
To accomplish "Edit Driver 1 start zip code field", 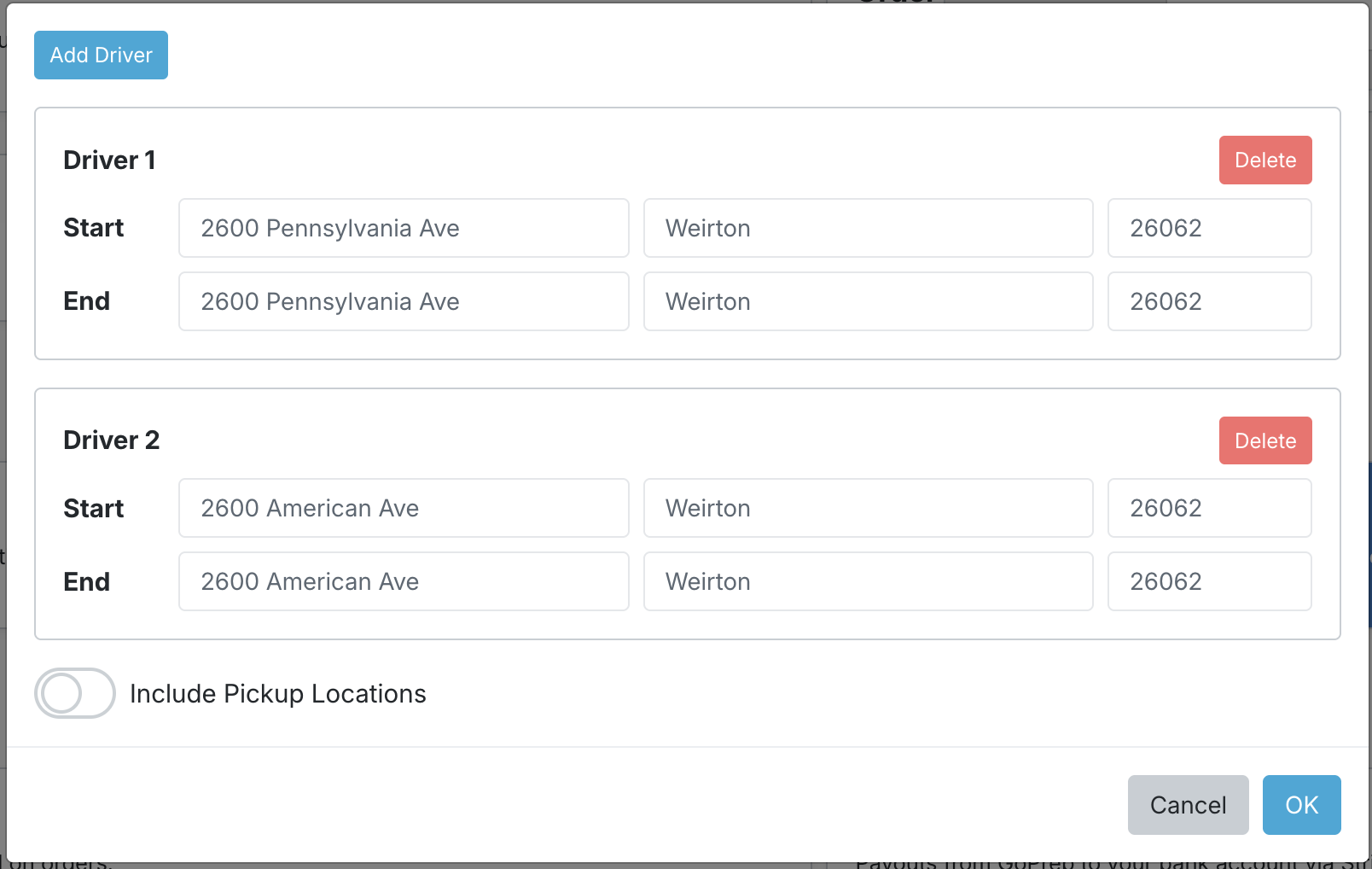I will pos(1209,228).
